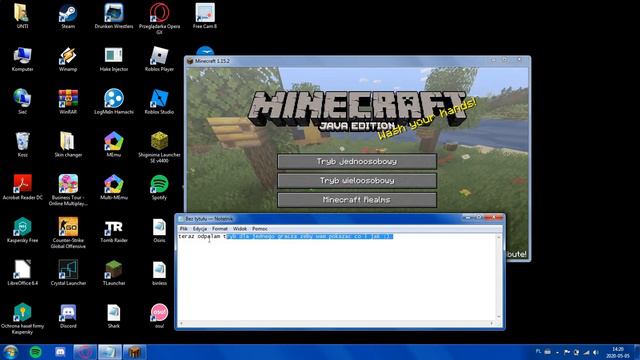The height and width of the screenshot is (360, 640).
Task: Switch to Discord on the taskbar
Action: (60, 352)
